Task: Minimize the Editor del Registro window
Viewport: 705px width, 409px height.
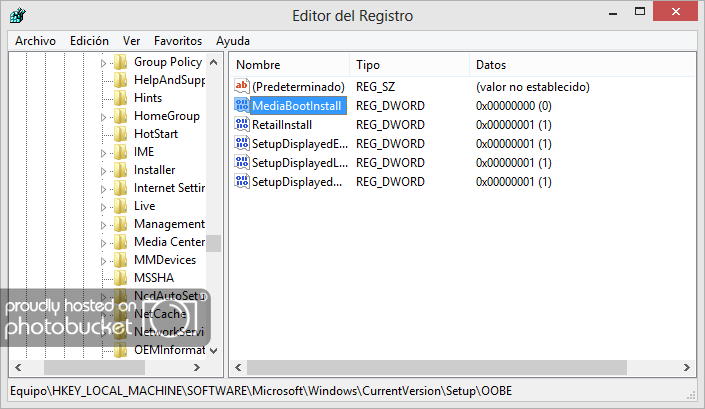Action: tap(613, 13)
